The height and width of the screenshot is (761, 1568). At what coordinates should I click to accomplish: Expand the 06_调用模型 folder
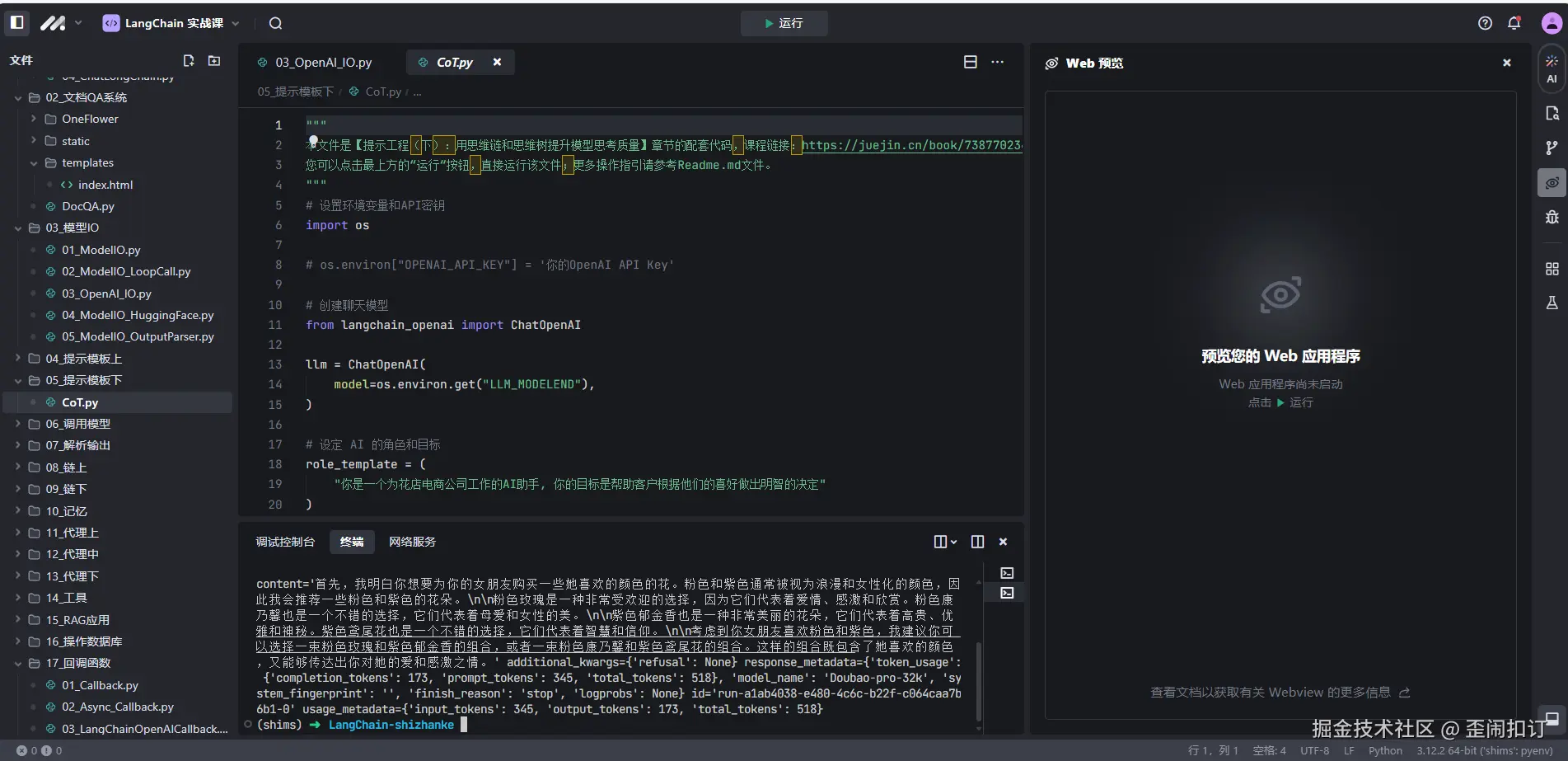tap(77, 424)
